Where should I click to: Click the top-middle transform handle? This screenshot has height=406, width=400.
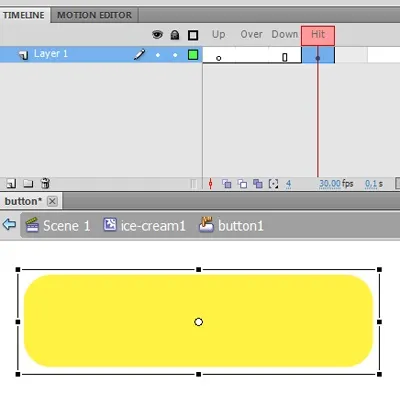[x=199, y=269]
